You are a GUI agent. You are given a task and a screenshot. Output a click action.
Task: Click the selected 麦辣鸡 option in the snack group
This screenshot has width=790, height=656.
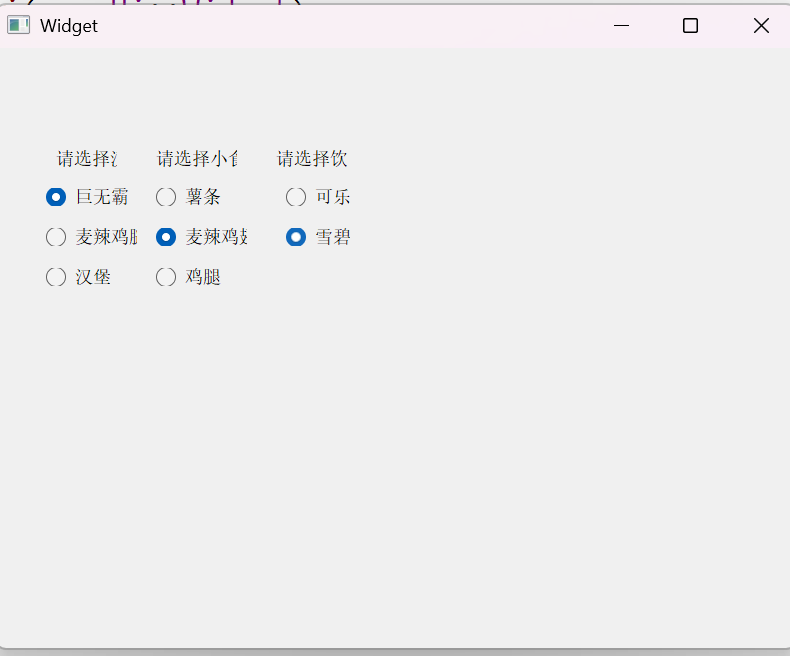click(201, 237)
